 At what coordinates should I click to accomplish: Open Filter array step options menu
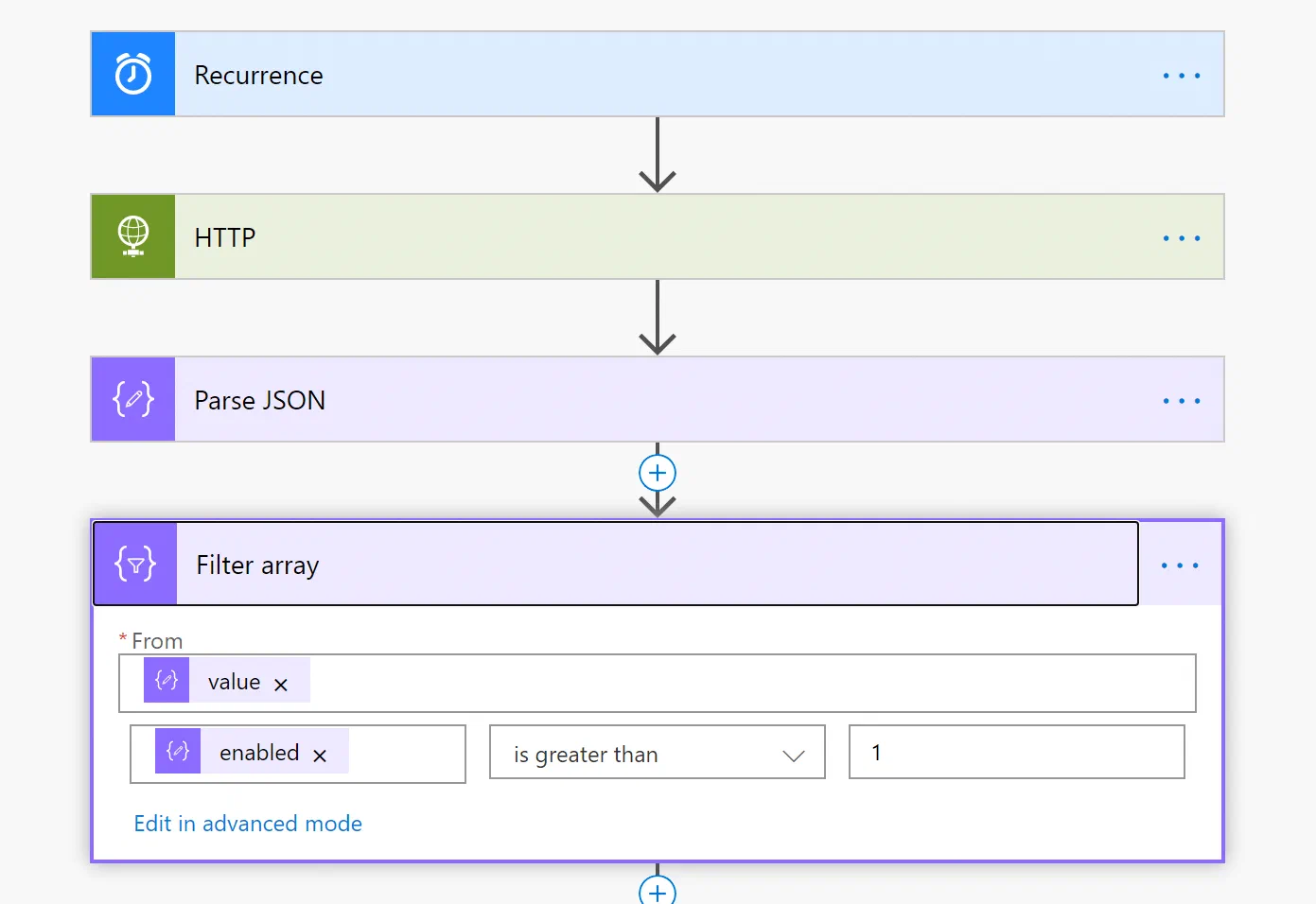click(1180, 565)
